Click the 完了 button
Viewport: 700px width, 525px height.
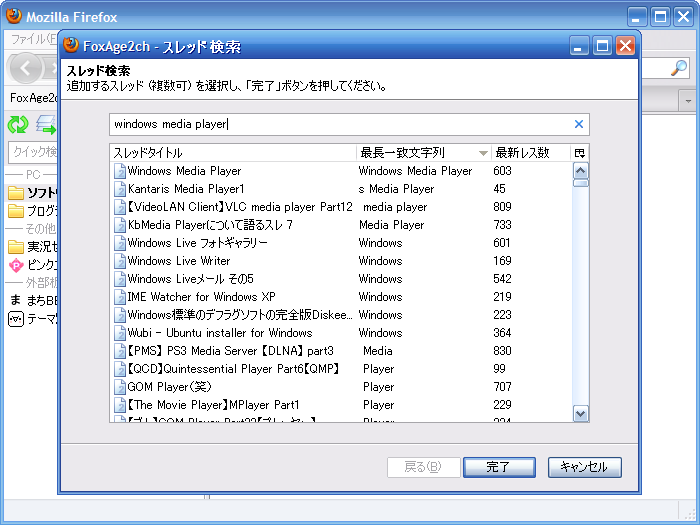tap(499, 467)
